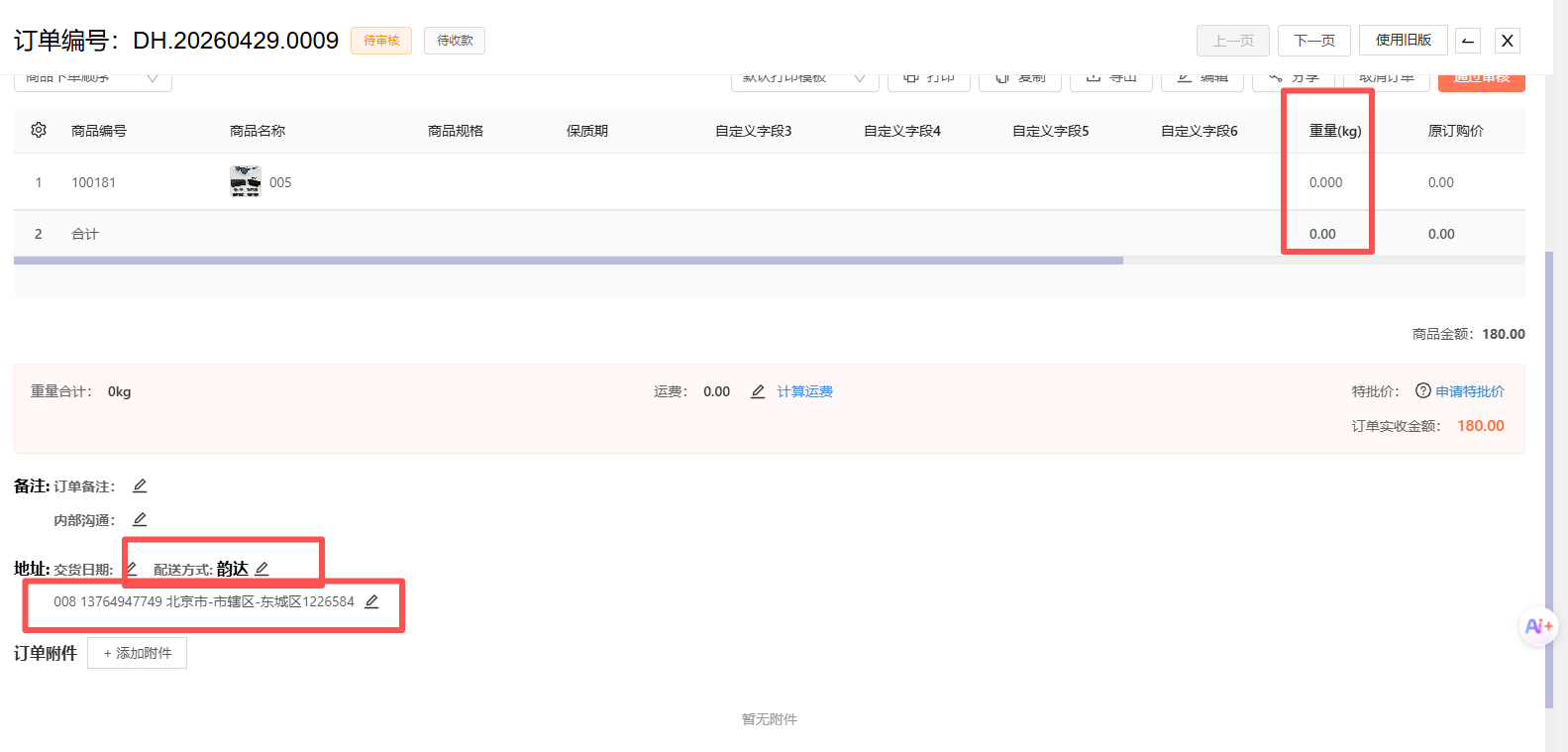Viewport: 1568px width, 752px height.
Task: Click the 商品规格 column header
Action: [x=456, y=131]
